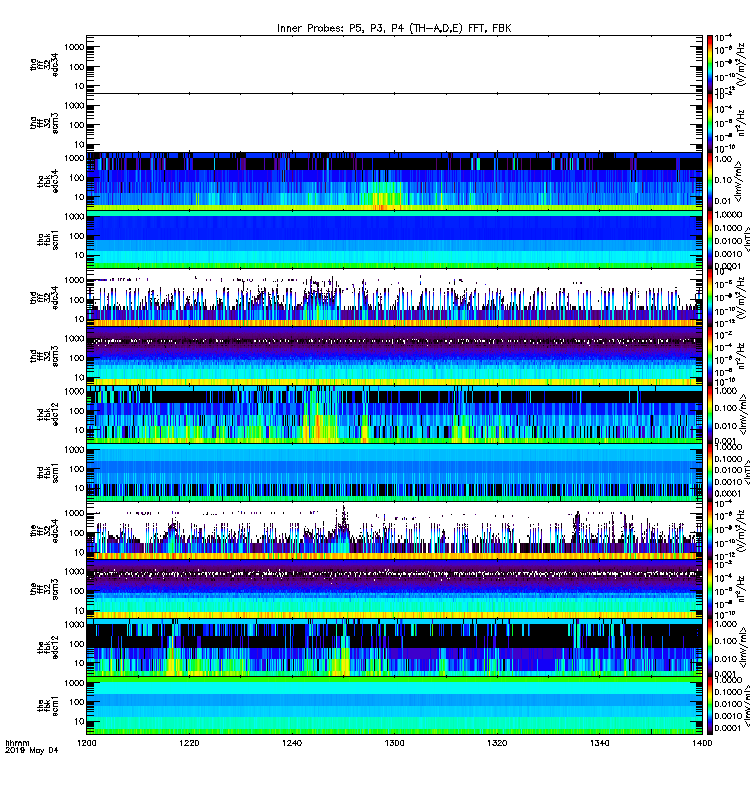Click the '100' y-axis tick of the fbk edc12 panel
Screen dimensions: 750x800
click(x=77, y=644)
